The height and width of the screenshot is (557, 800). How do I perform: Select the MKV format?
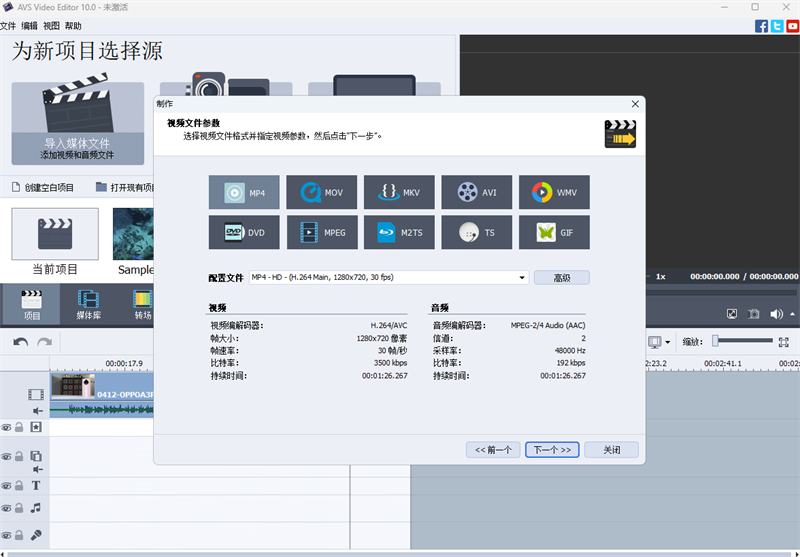(399, 192)
